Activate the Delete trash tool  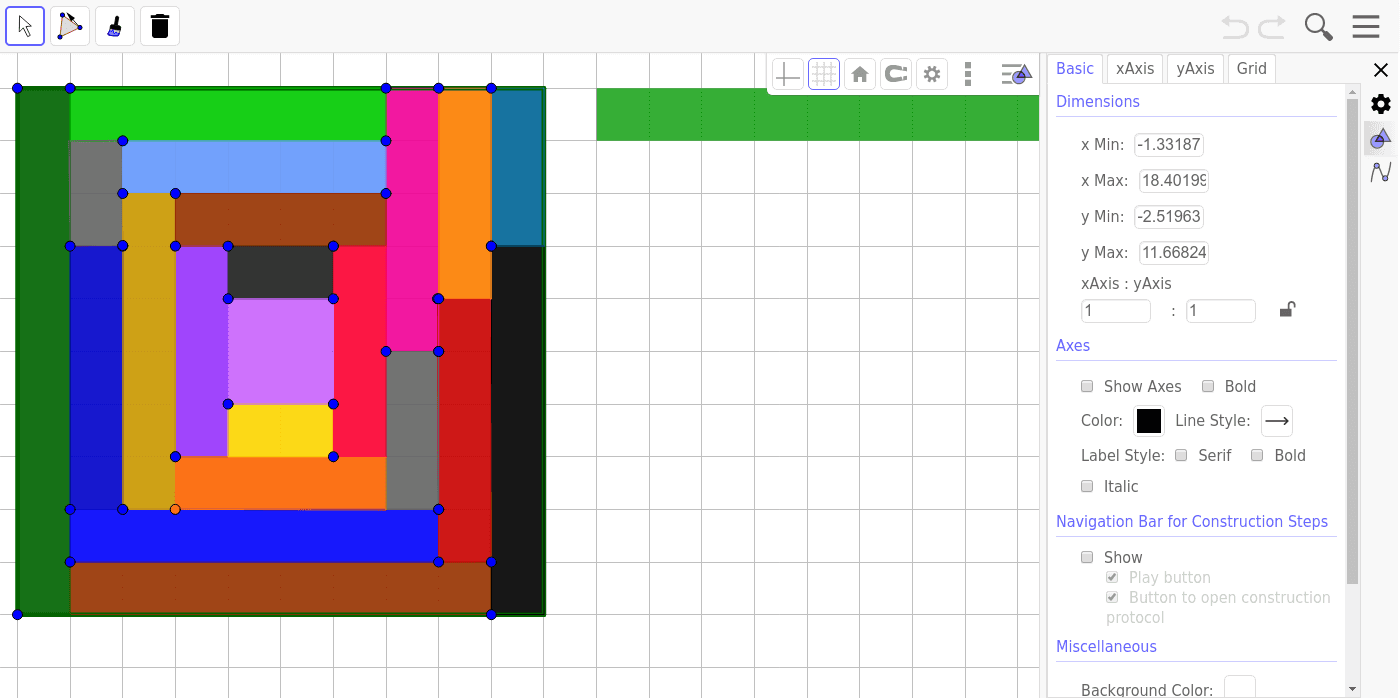[160, 26]
